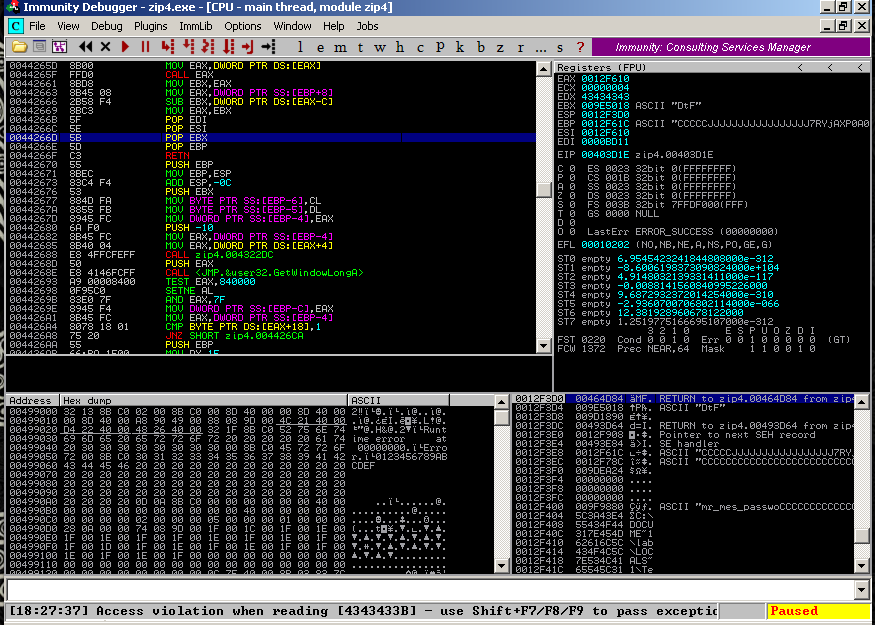Open the Options menu
Viewport: 875px width, 625px height.
(243, 26)
